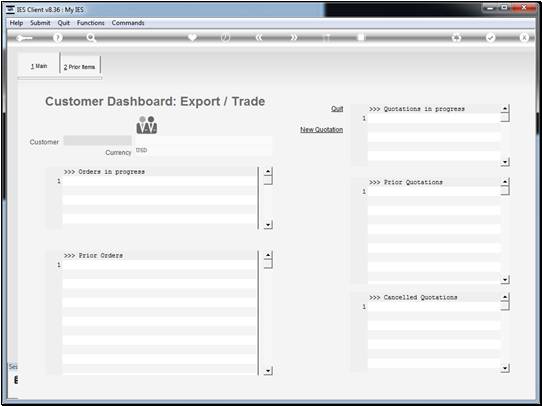This screenshot has width=542, height=406.
Task: Click Cancelled Quotations scroll up arrow
Action: [505, 298]
